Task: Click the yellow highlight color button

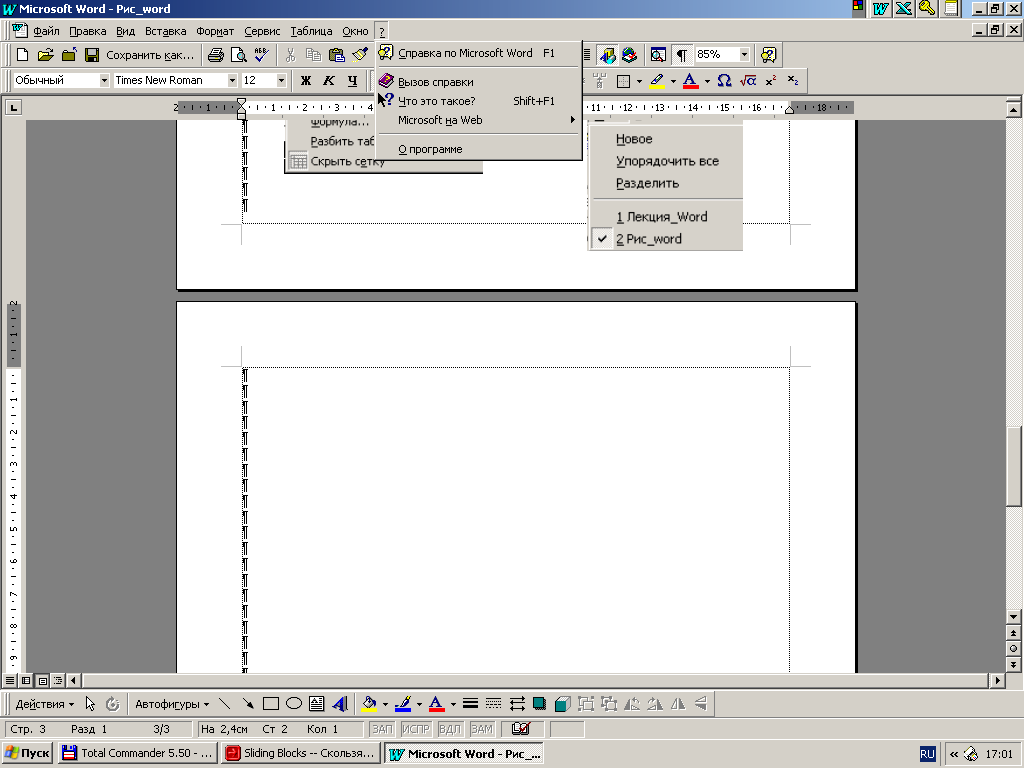Action: (658, 81)
